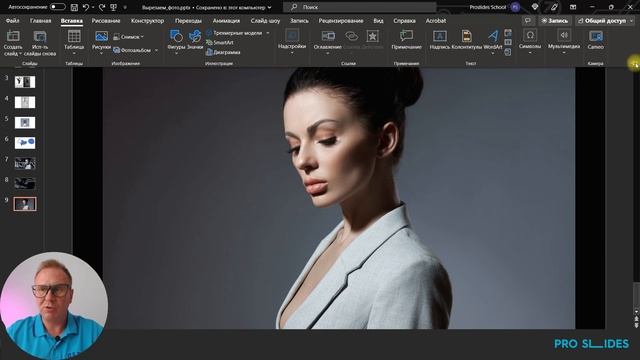Insert a SmartArt graphic
Image resolution: width=640 pixels, height=360 pixels.
coord(220,42)
